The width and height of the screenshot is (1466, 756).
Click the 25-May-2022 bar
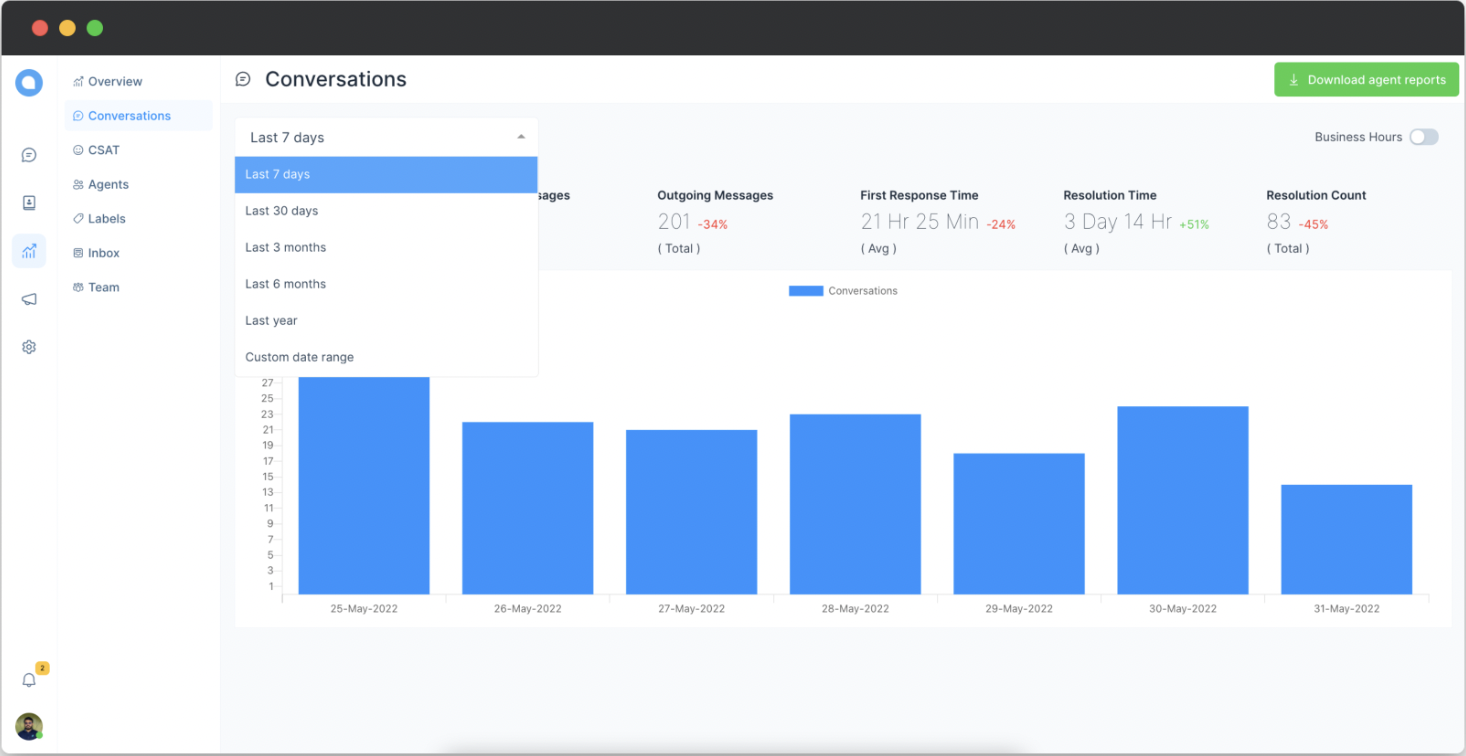tap(364, 485)
